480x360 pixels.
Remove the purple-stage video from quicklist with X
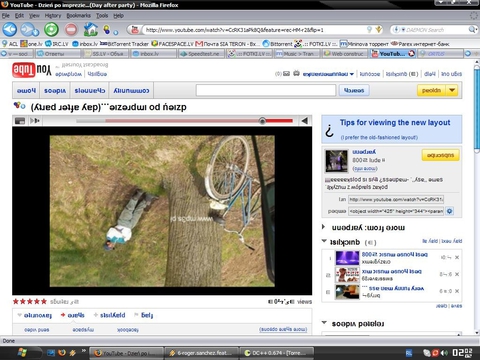457,257
